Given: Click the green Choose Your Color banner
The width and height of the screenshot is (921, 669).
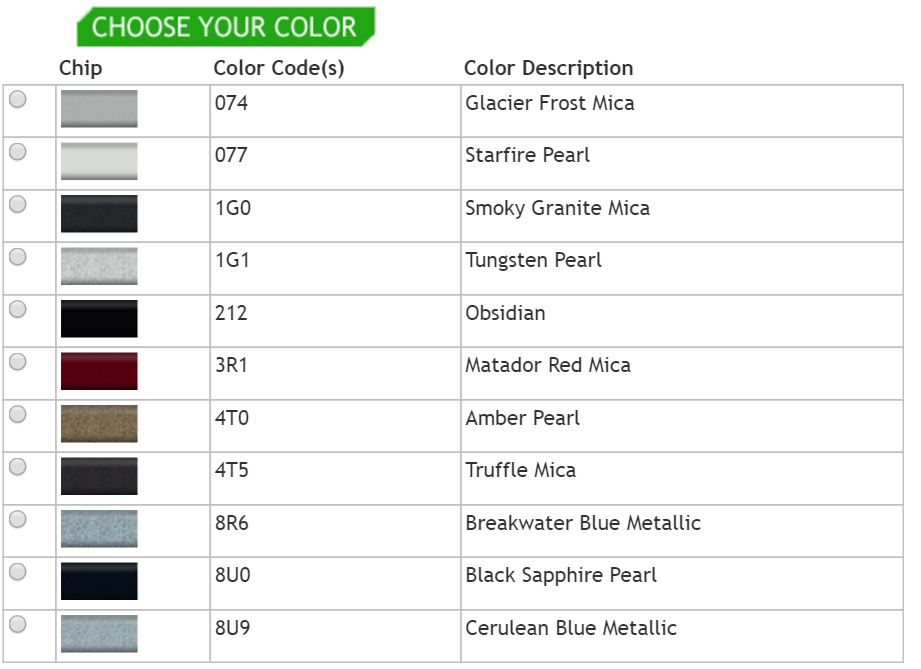Looking at the screenshot, I should [x=225, y=27].
